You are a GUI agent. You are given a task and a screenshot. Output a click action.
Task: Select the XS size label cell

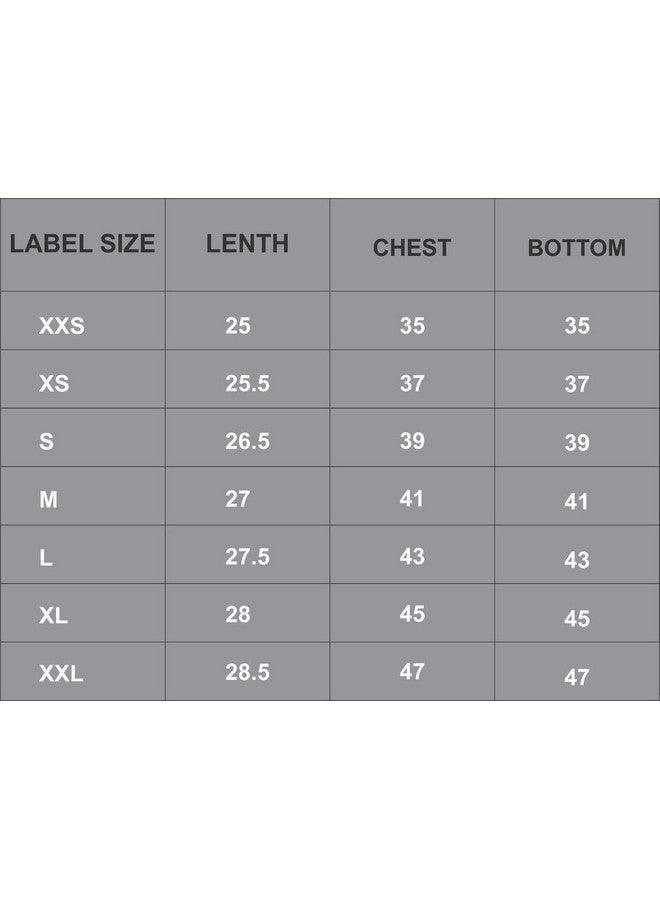(x=54, y=384)
